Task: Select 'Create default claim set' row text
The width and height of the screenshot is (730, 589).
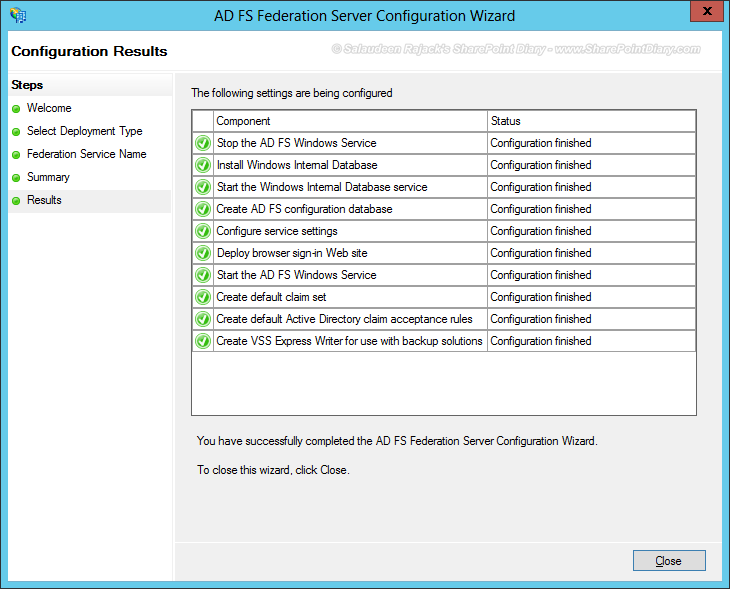Action: pyautogui.click(x=271, y=297)
